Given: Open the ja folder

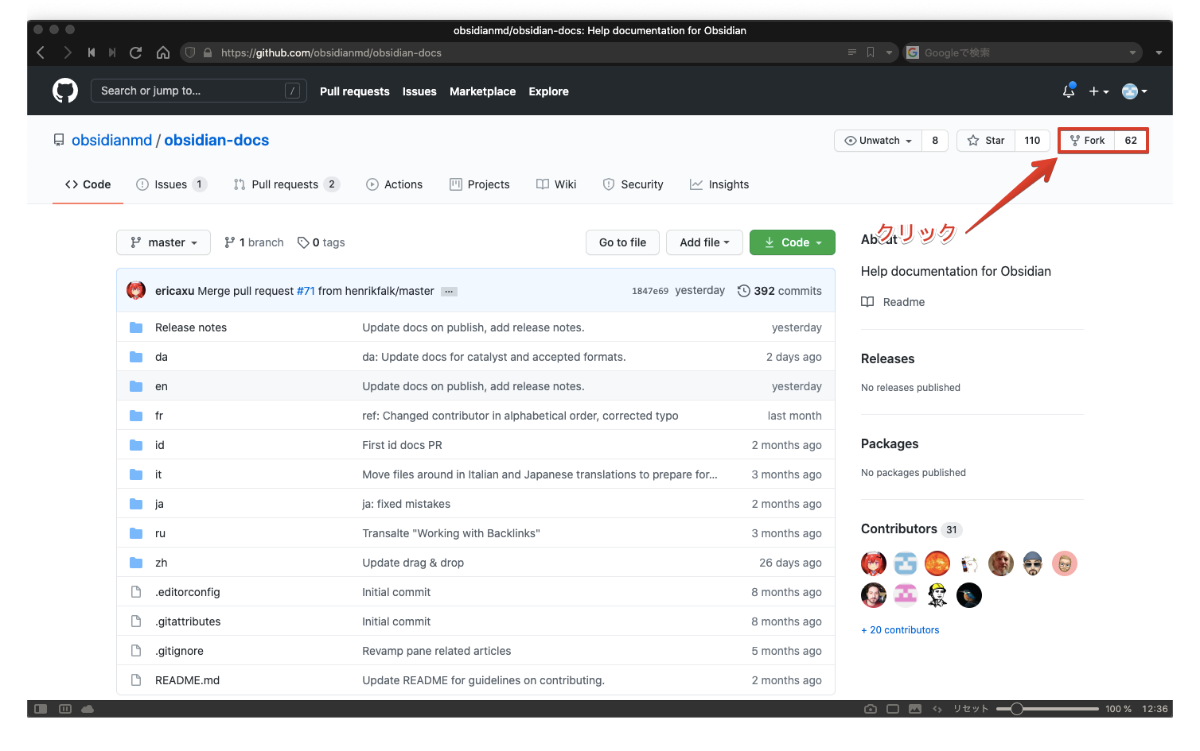Looking at the screenshot, I should click(159, 504).
